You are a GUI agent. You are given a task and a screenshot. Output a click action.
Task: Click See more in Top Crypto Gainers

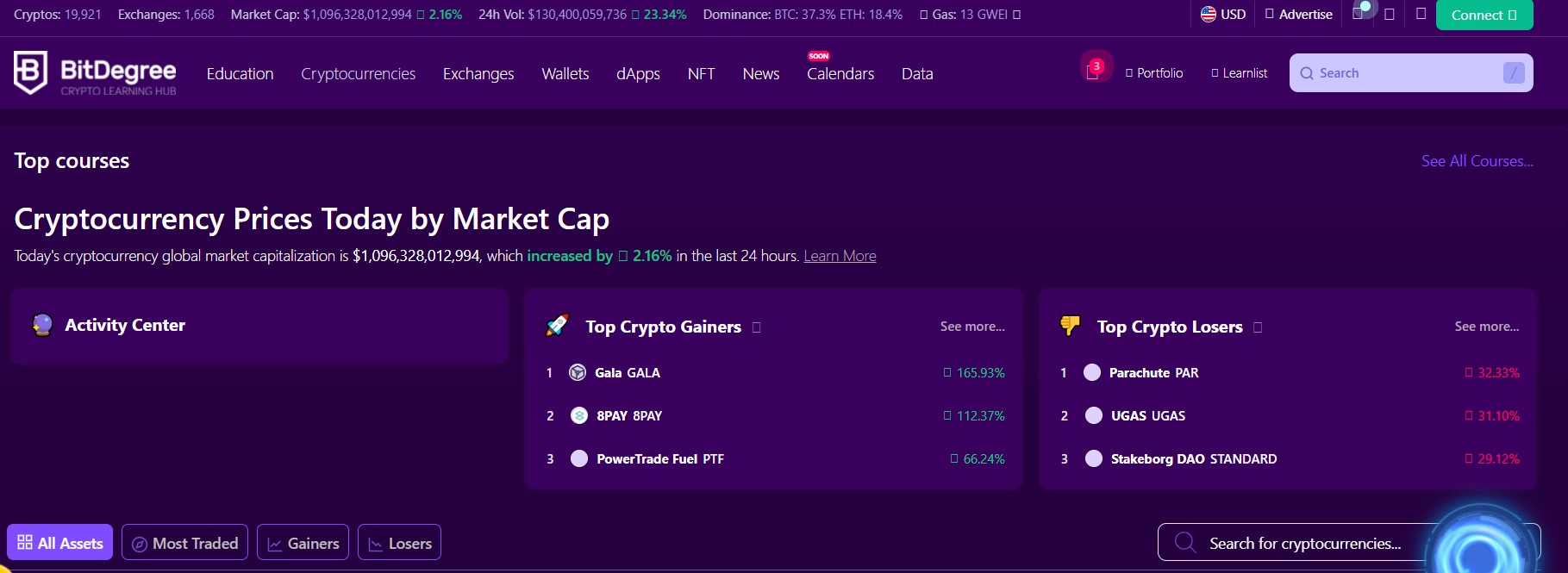pyautogui.click(x=972, y=327)
